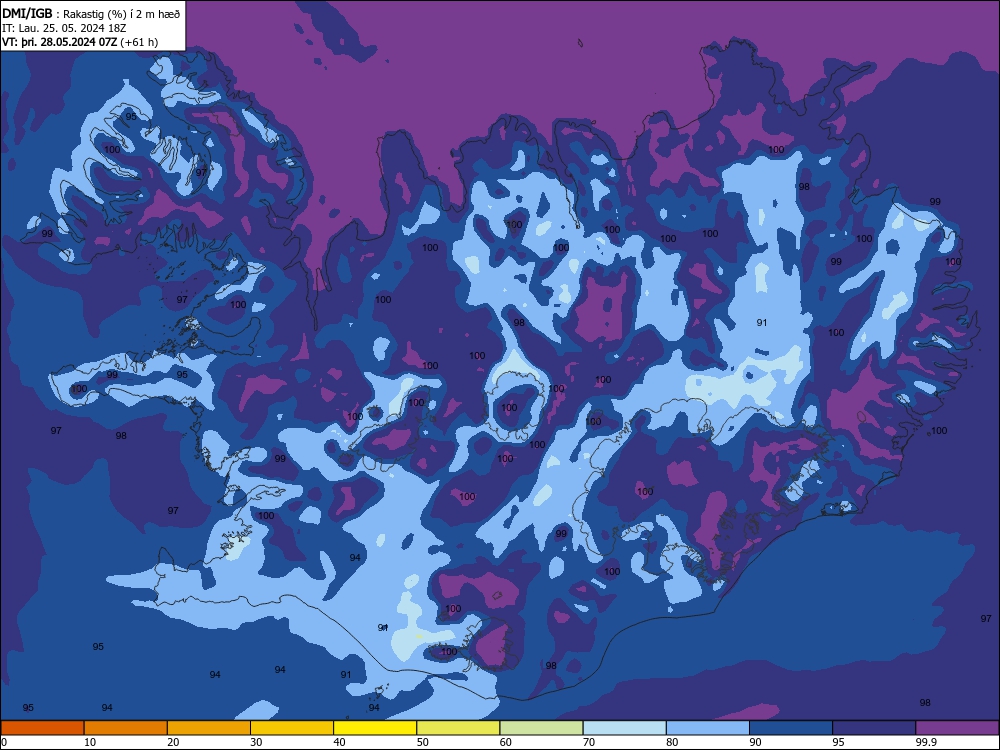Click the amber 20–30 legend swatch
This screenshot has width=1000, height=750.
209,728
